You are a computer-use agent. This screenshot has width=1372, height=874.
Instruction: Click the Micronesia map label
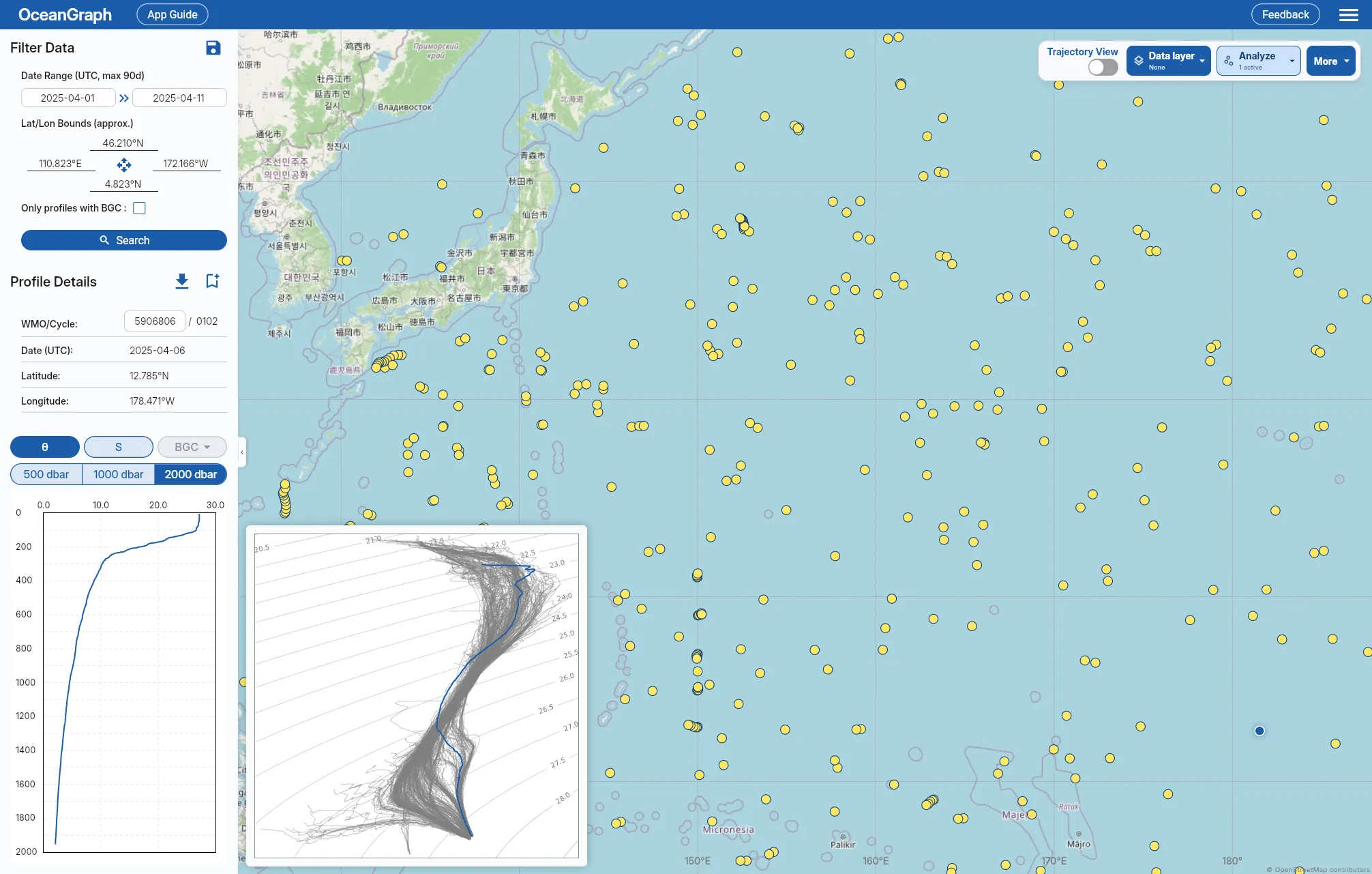point(728,830)
